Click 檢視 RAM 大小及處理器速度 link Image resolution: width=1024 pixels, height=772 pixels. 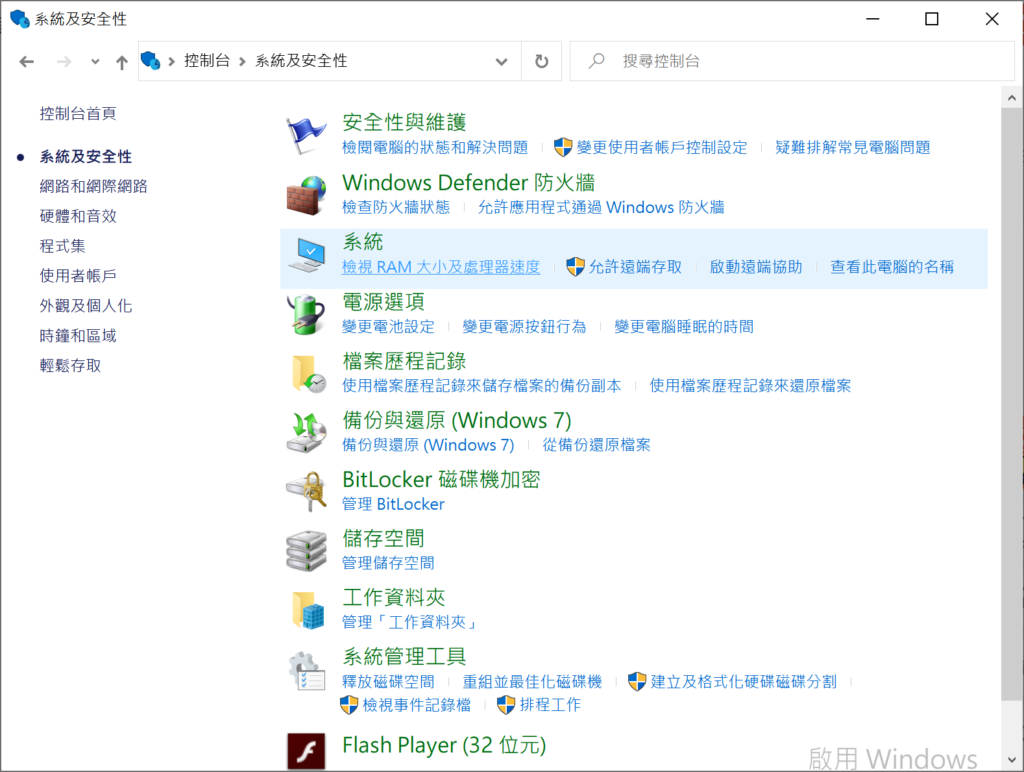tap(441, 267)
